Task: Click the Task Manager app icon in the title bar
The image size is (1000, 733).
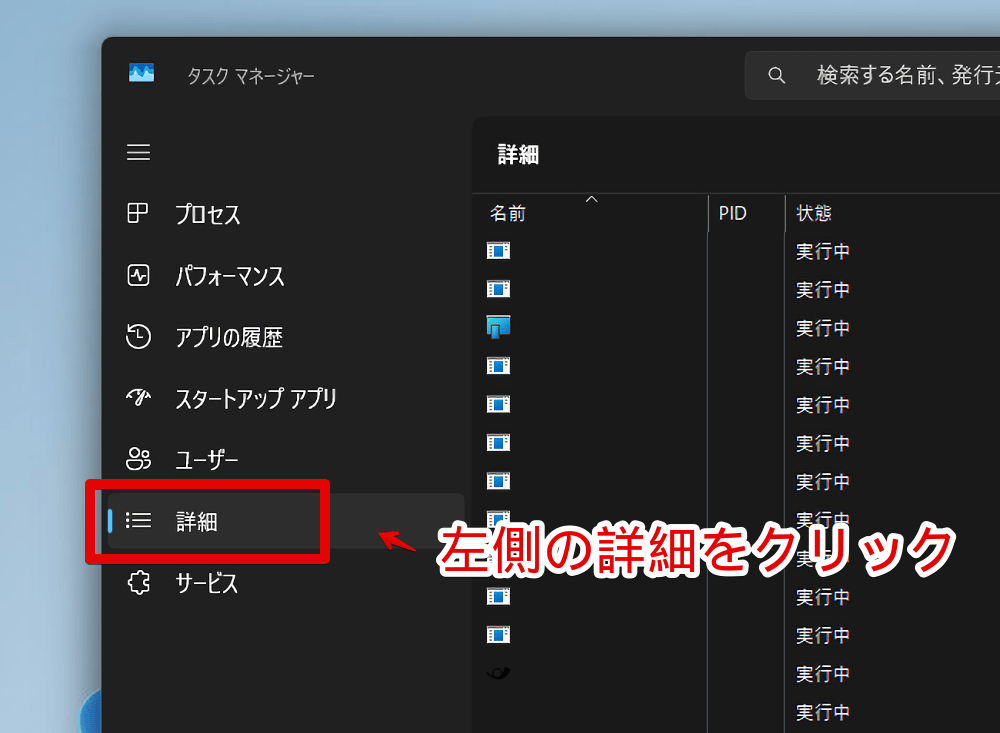Action: pyautogui.click(x=141, y=74)
